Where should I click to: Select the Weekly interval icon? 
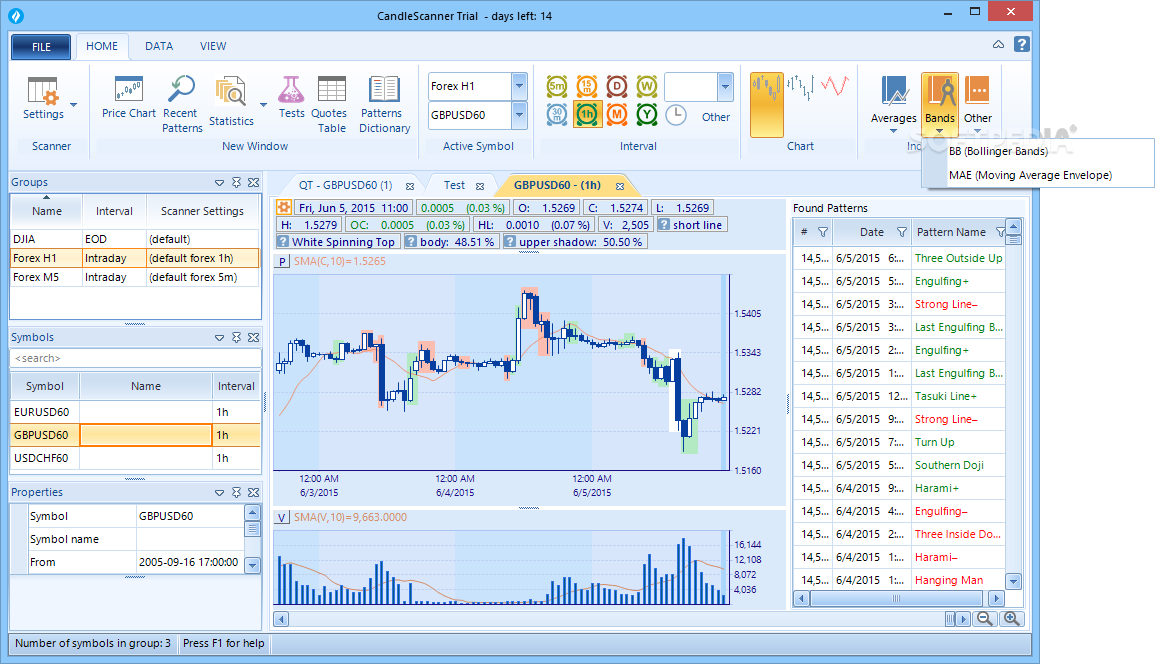(x=647, y=86)
